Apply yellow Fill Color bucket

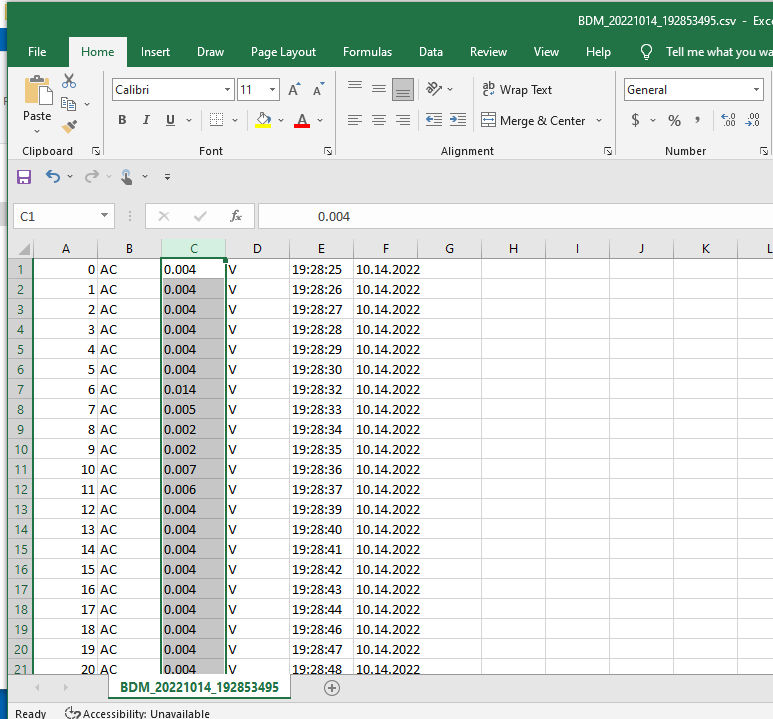pyautogui.click(x=263, y=120)
